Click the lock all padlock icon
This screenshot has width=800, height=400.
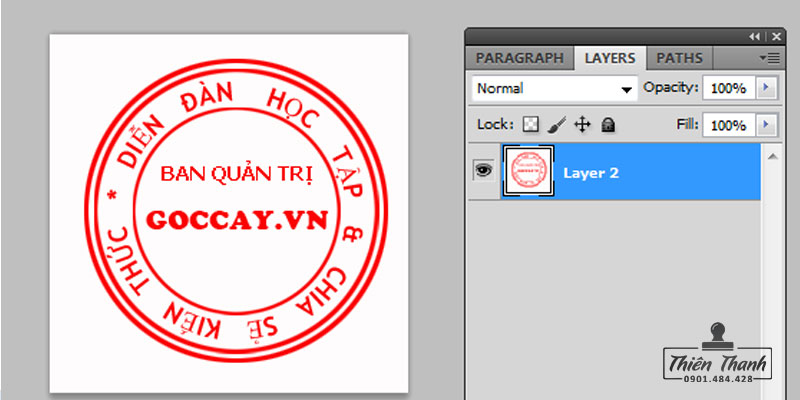click(x=608, y=125)
